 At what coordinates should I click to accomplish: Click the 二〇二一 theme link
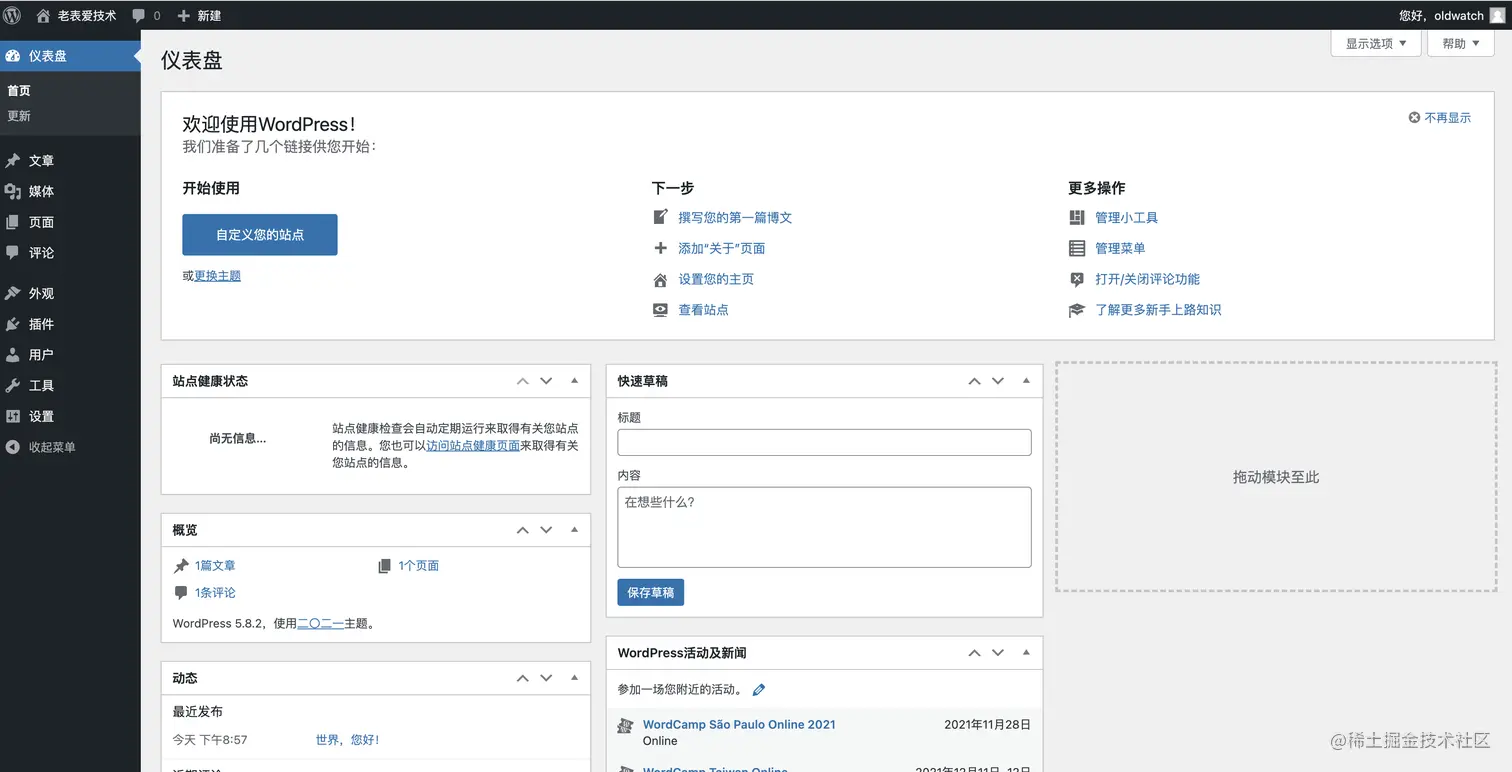click(x=320, y=623)
